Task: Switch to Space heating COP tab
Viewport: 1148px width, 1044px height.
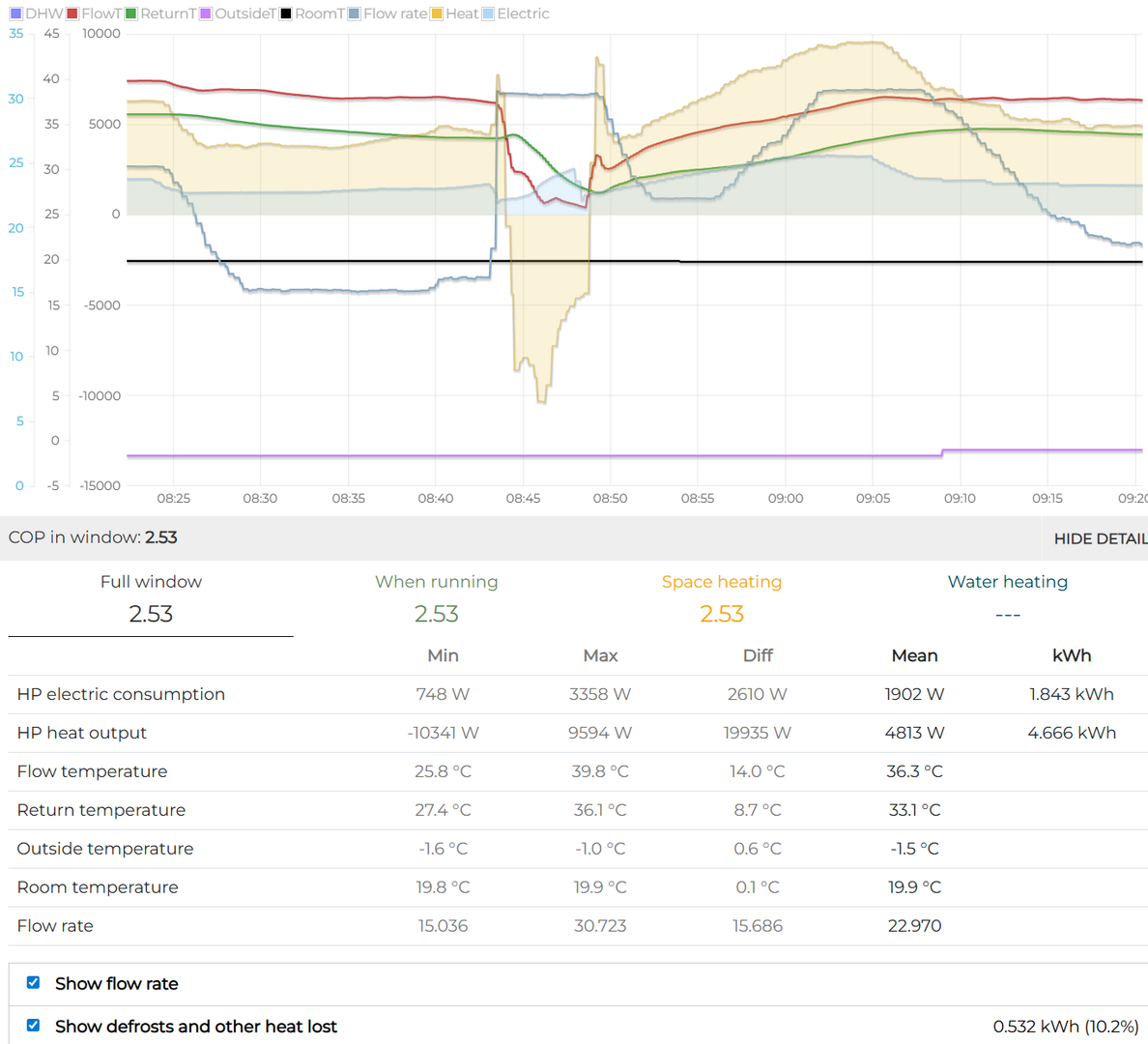Action: click(722, 597)
